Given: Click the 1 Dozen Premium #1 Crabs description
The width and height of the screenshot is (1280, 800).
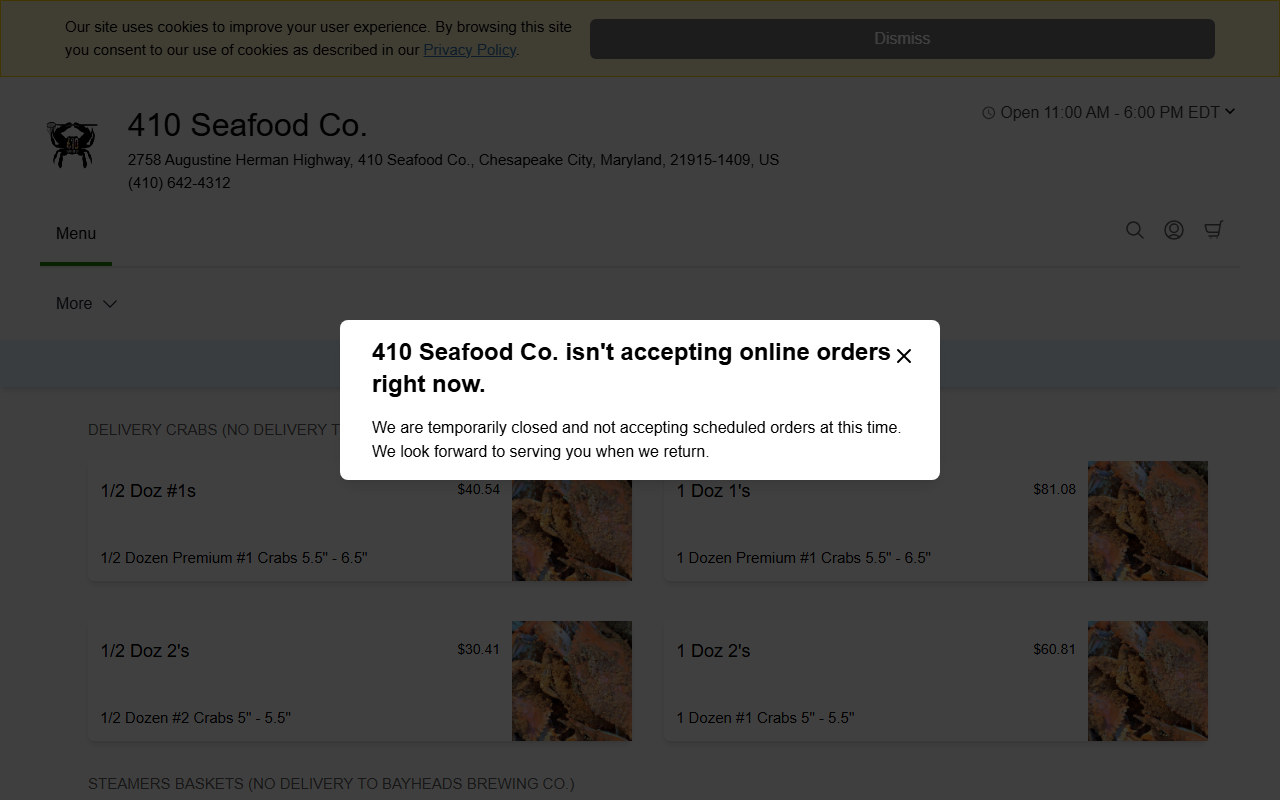Looking at the screenshot, I should pos(803,558).
